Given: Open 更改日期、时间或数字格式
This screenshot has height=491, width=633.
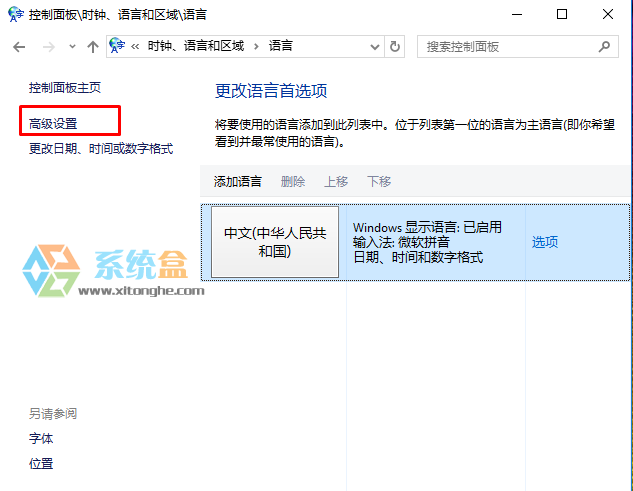Looking at the screenshot, I should (101, 149).
